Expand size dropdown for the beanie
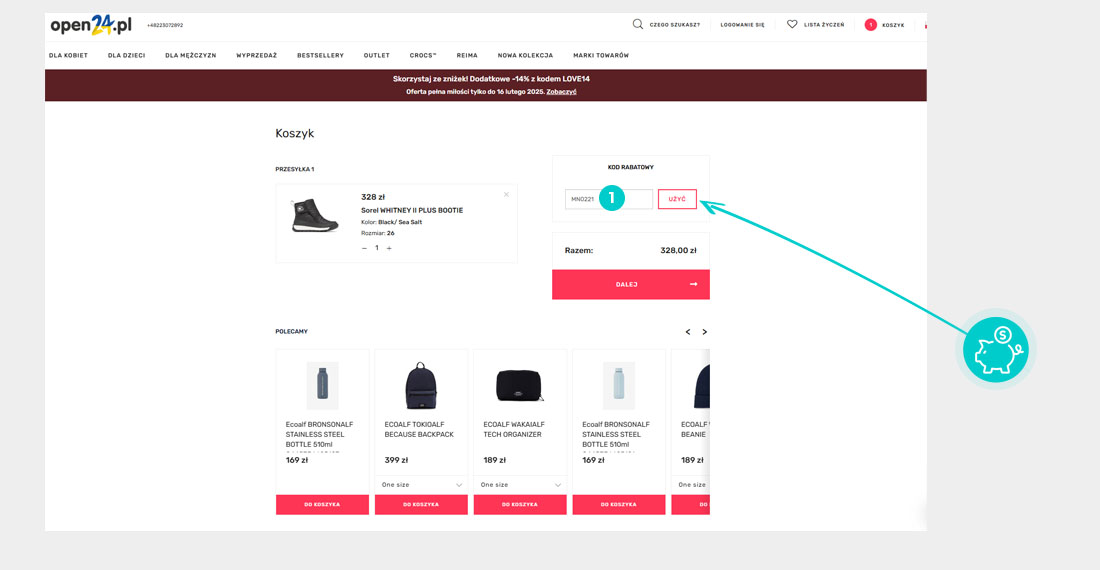This screenshot has width=1100, height=570. [x=691, y=484]
